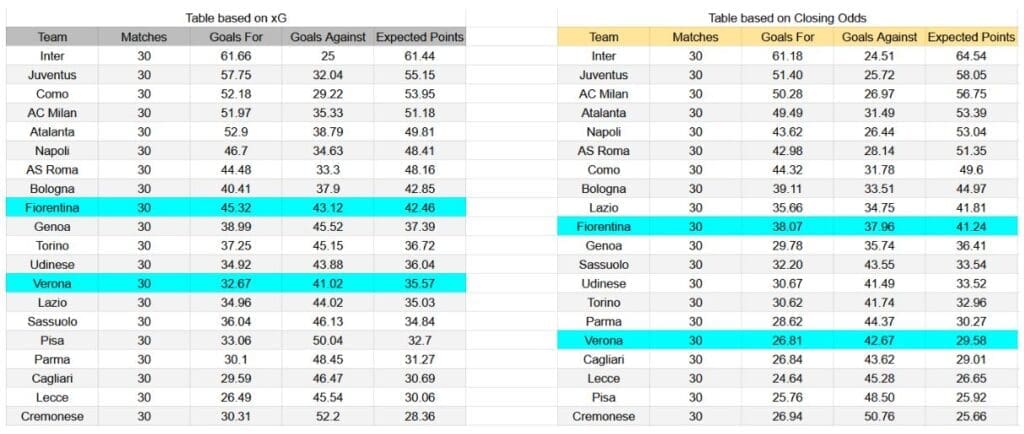This screenshot has width=1024, height=434.
Task: Click the Goals Against header in Closing Odds table
Action: click(x=879, y=37)
